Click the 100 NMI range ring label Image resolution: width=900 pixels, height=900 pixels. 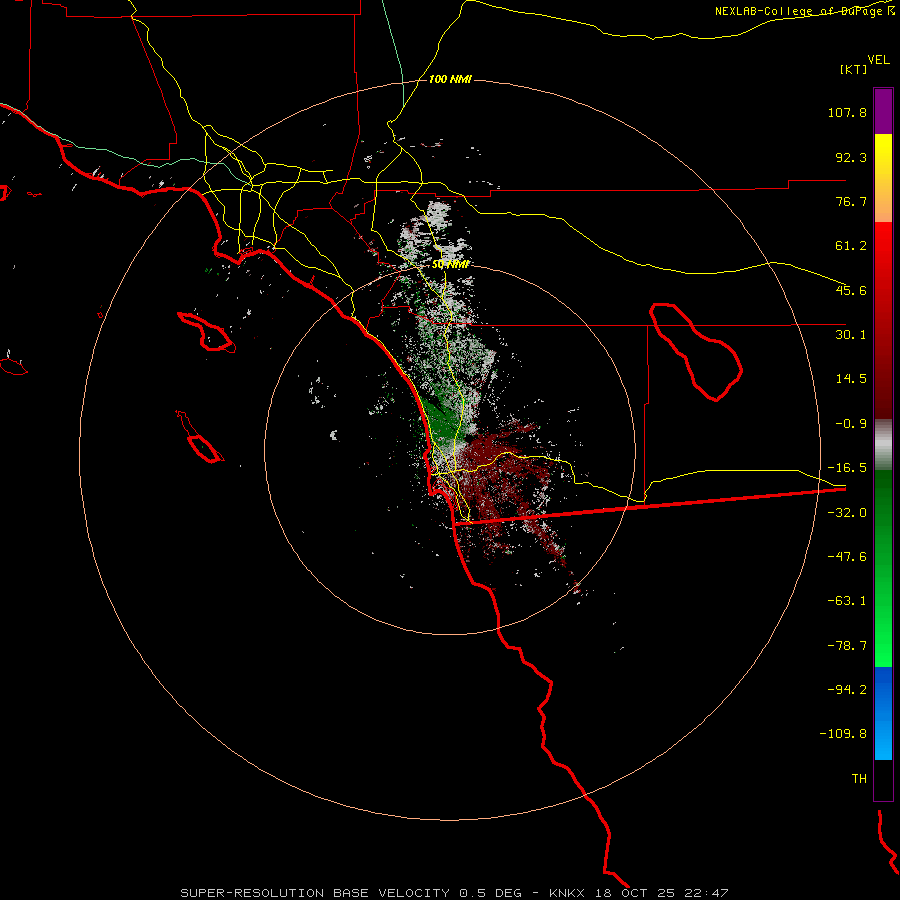(450, 79)
